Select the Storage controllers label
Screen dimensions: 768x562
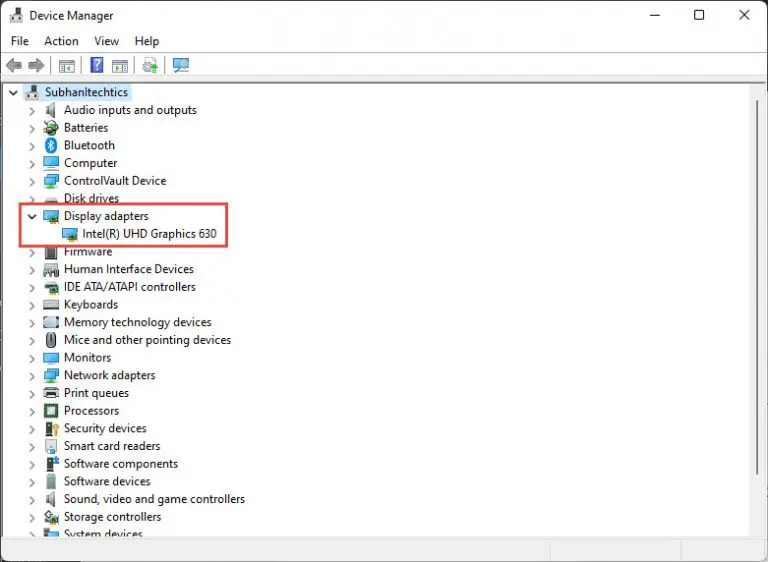click(113, 516)
